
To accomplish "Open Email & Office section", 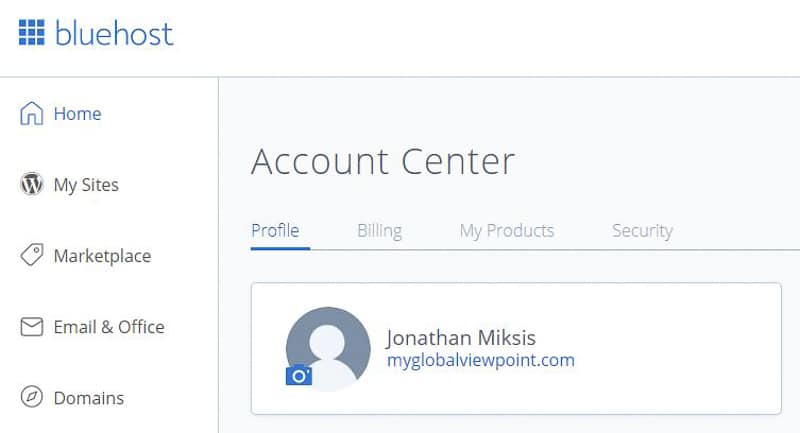I will click(x=109, y=327).
